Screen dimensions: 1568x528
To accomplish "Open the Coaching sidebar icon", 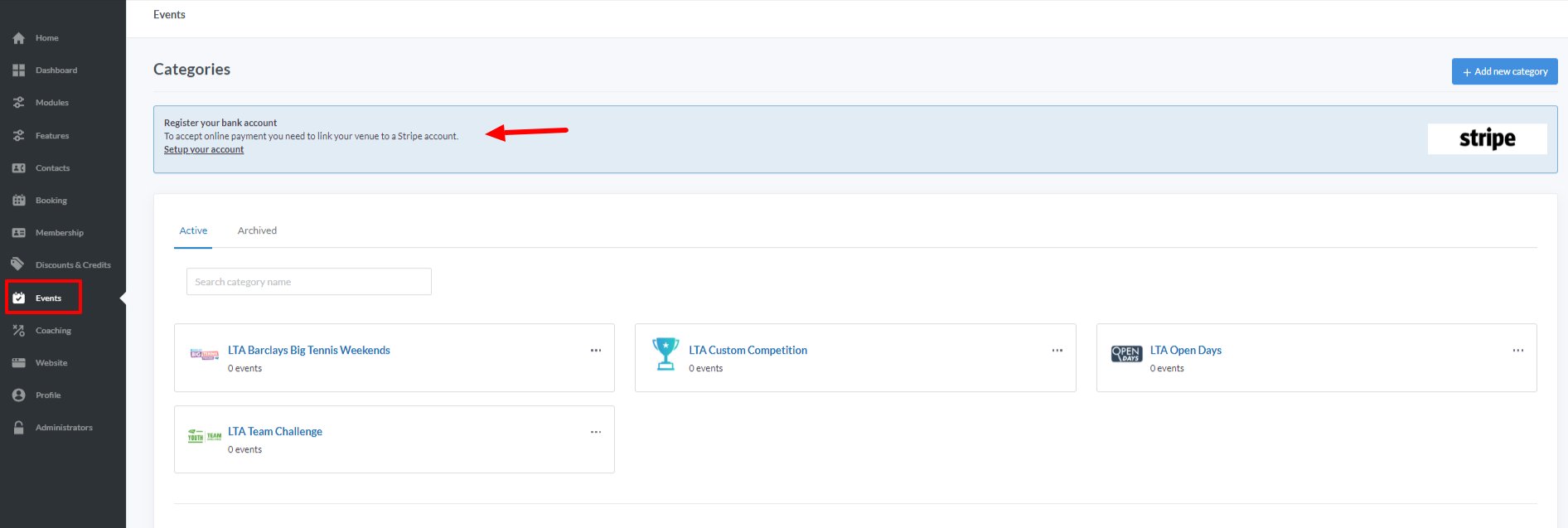I will click(x=18, y=331).
